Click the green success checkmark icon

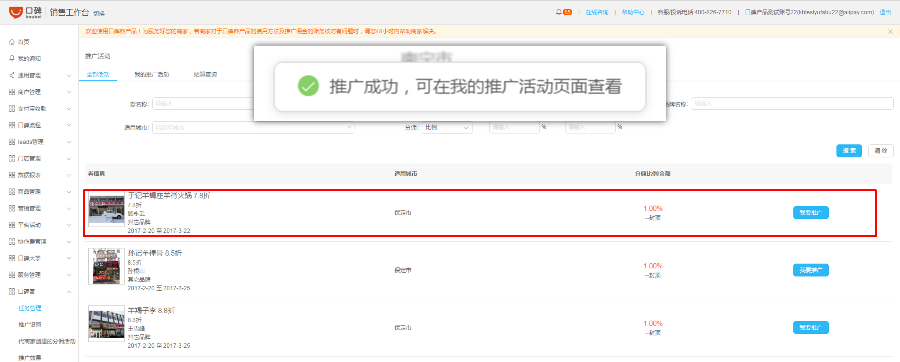click(x=308, y=87)
